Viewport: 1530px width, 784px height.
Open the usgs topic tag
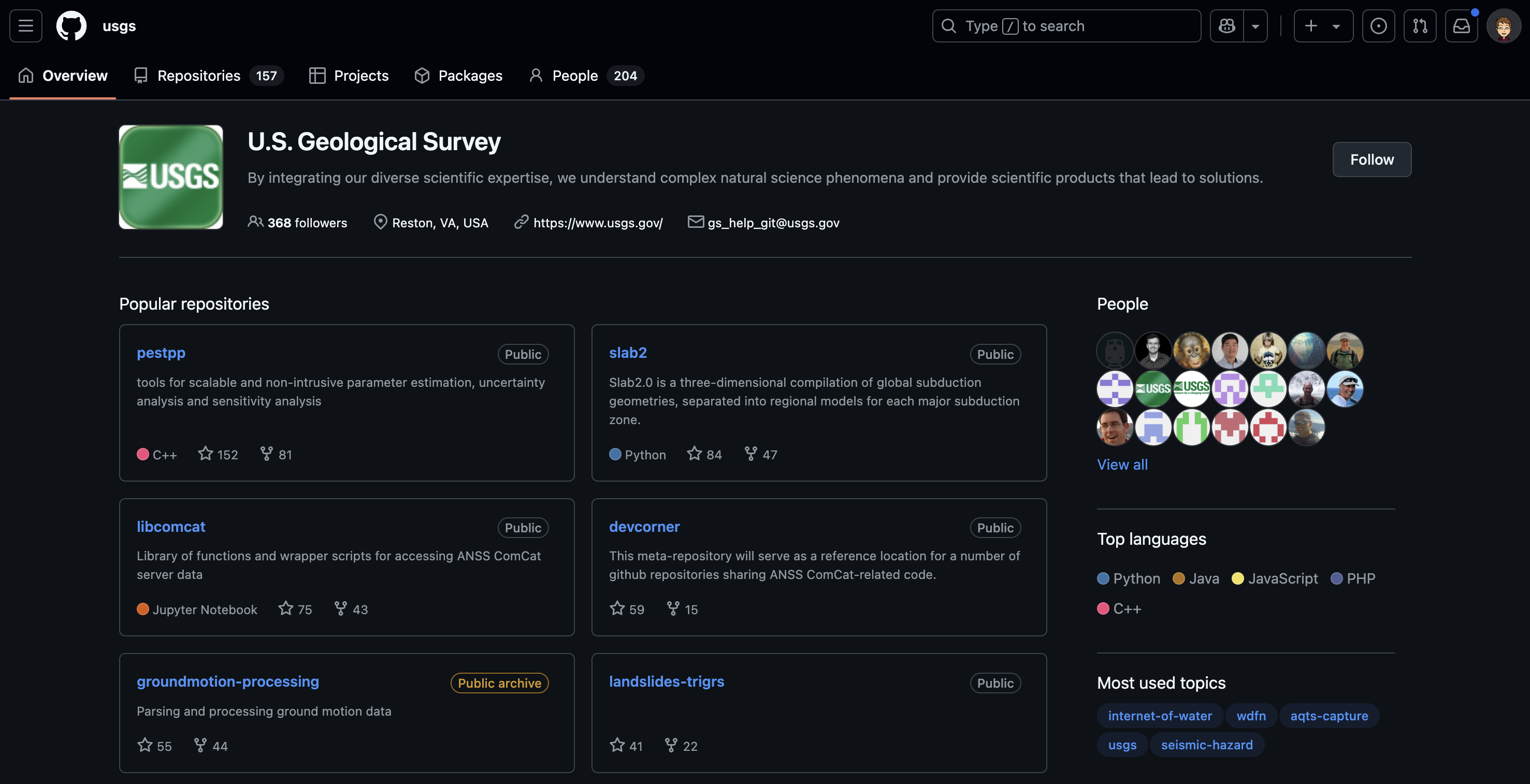point(1122,745)
